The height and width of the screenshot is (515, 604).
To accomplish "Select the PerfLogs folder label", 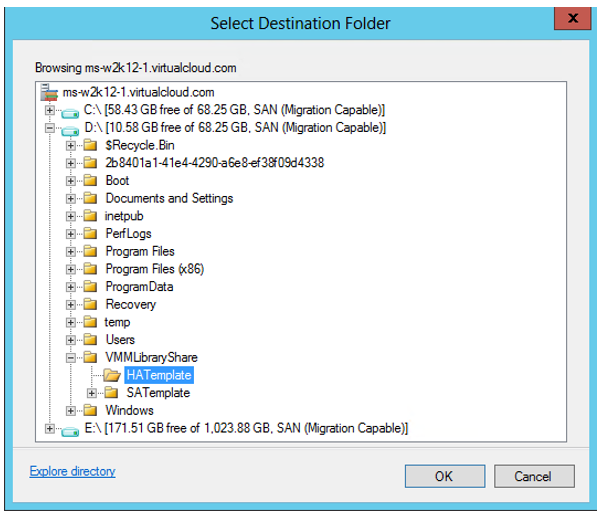I will tap(129, 234).
